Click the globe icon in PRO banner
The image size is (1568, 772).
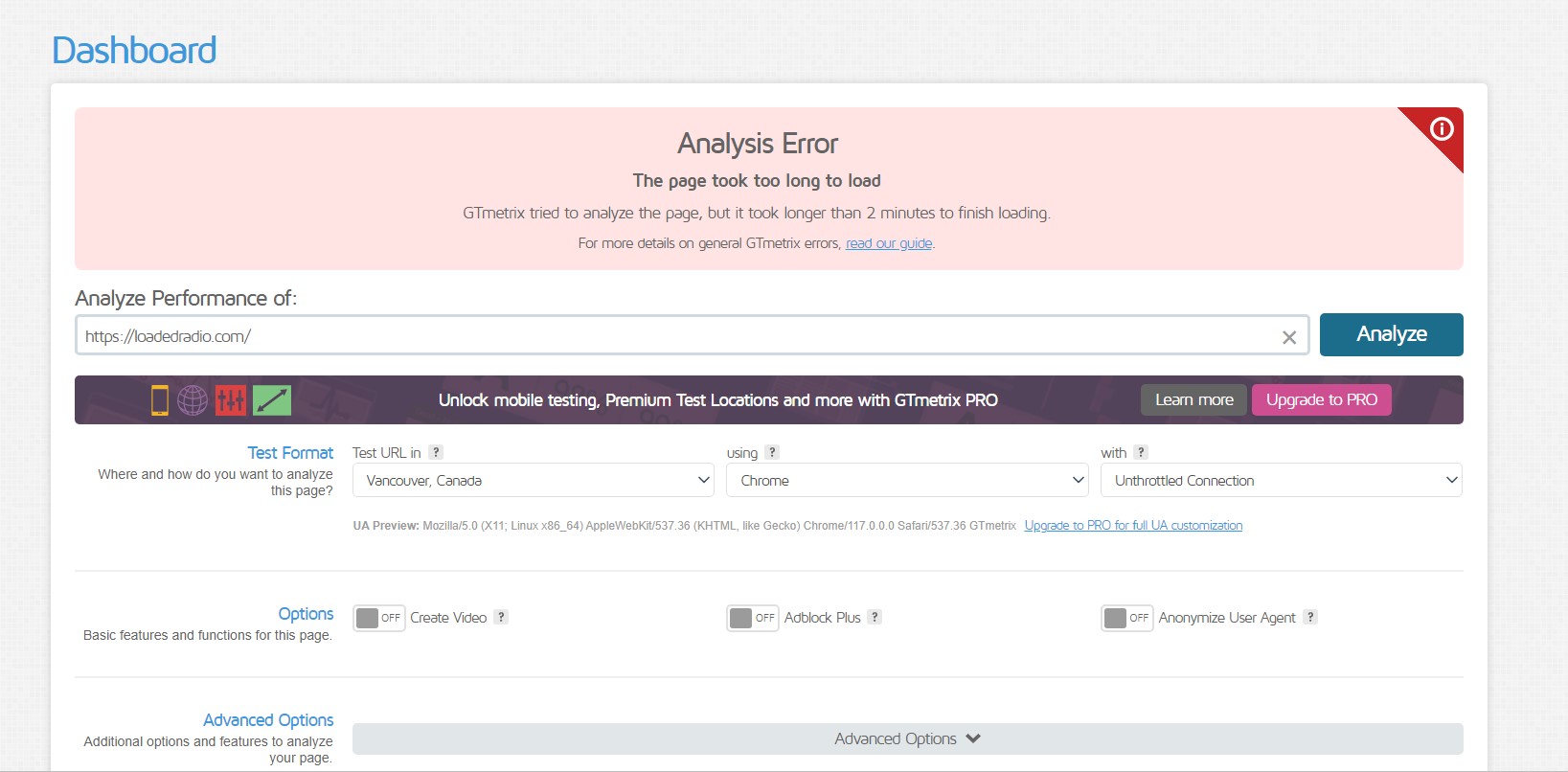coord(193,400)
